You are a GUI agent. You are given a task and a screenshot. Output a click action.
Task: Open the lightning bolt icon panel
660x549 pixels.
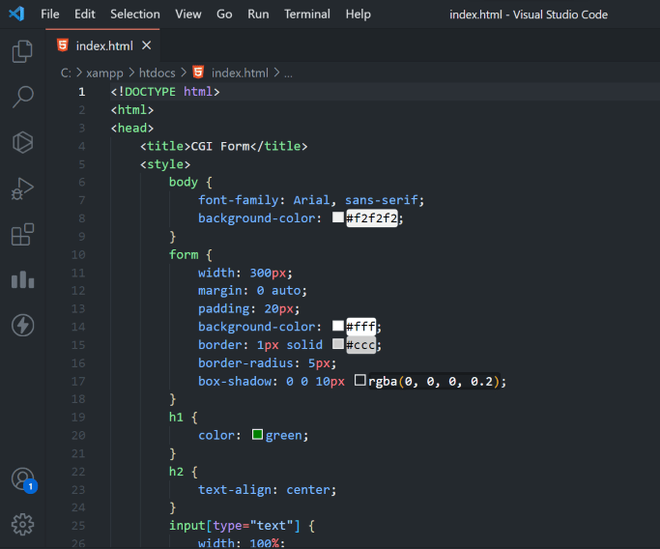[x=22, y=325]
